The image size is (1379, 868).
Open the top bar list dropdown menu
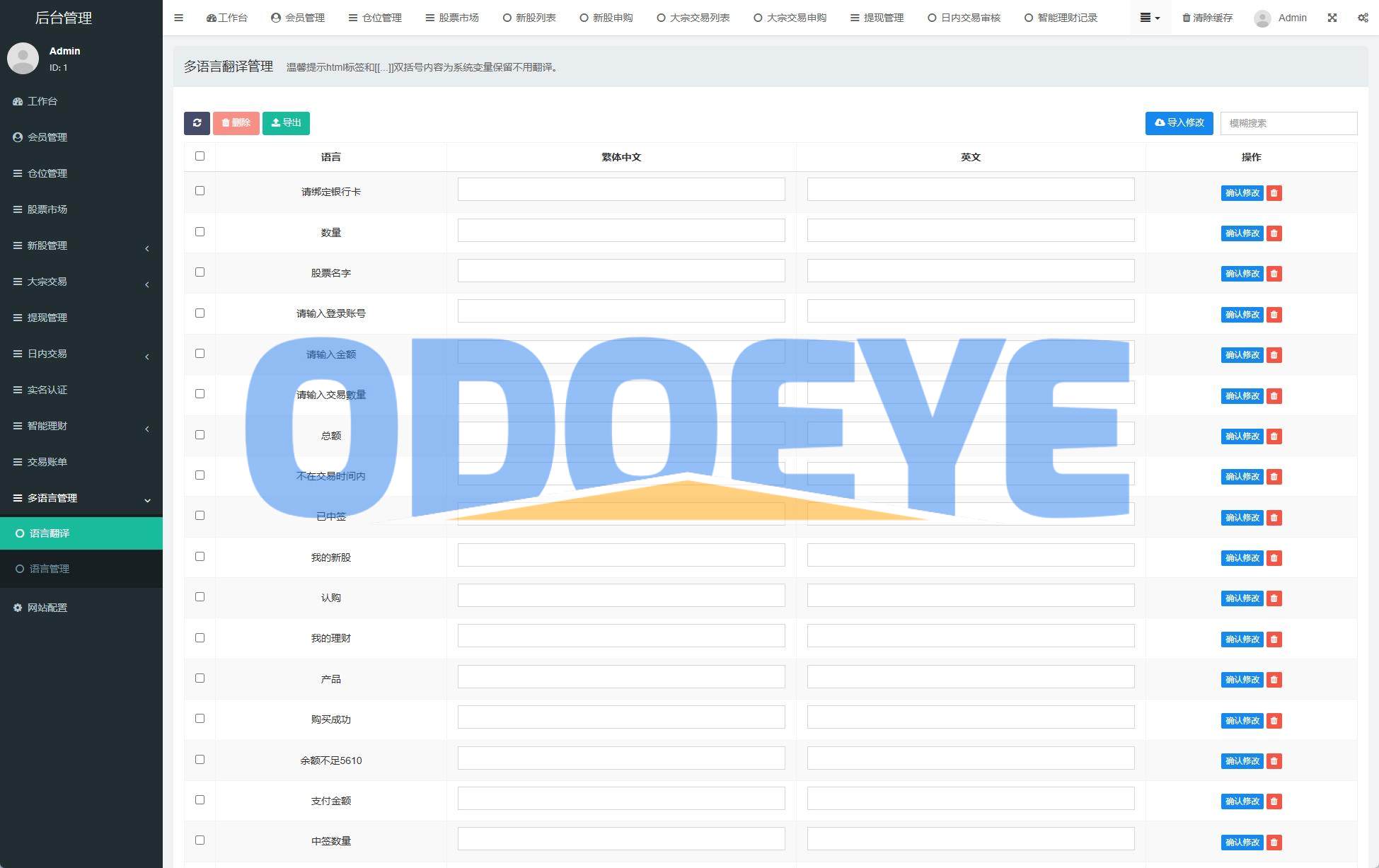(1150, 18)
